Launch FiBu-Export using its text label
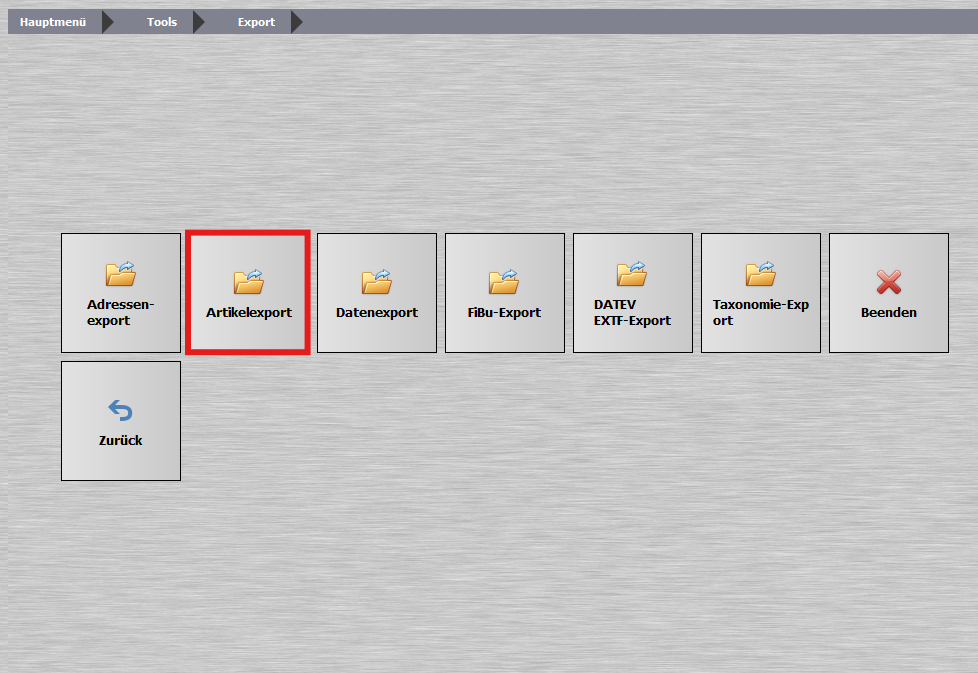The image size is (978, 673). click(504, 312)
